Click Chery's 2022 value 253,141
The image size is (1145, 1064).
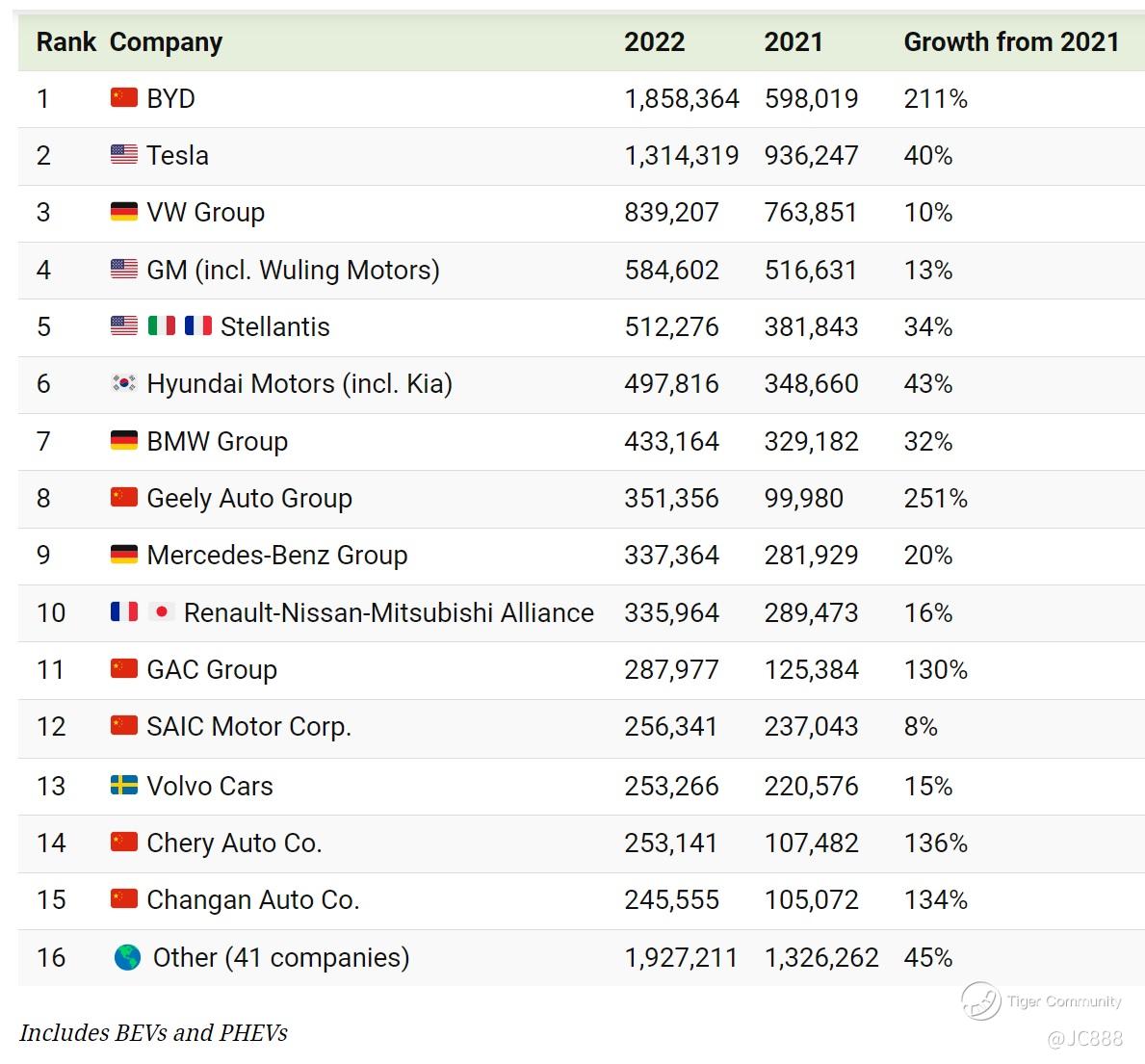click(670, 844)
